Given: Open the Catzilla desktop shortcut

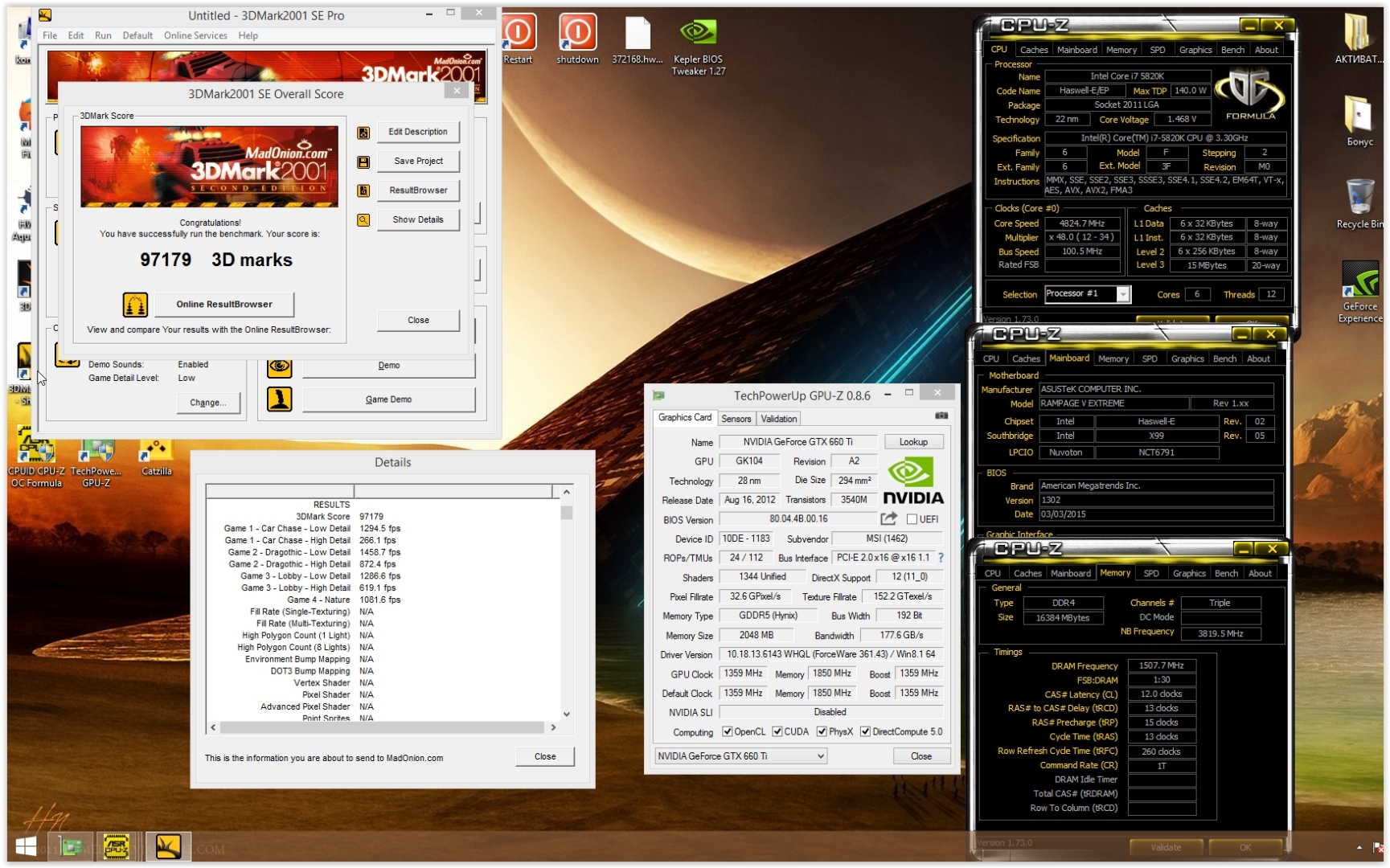Looking at the screenshot, I should (x=156, y=457).
